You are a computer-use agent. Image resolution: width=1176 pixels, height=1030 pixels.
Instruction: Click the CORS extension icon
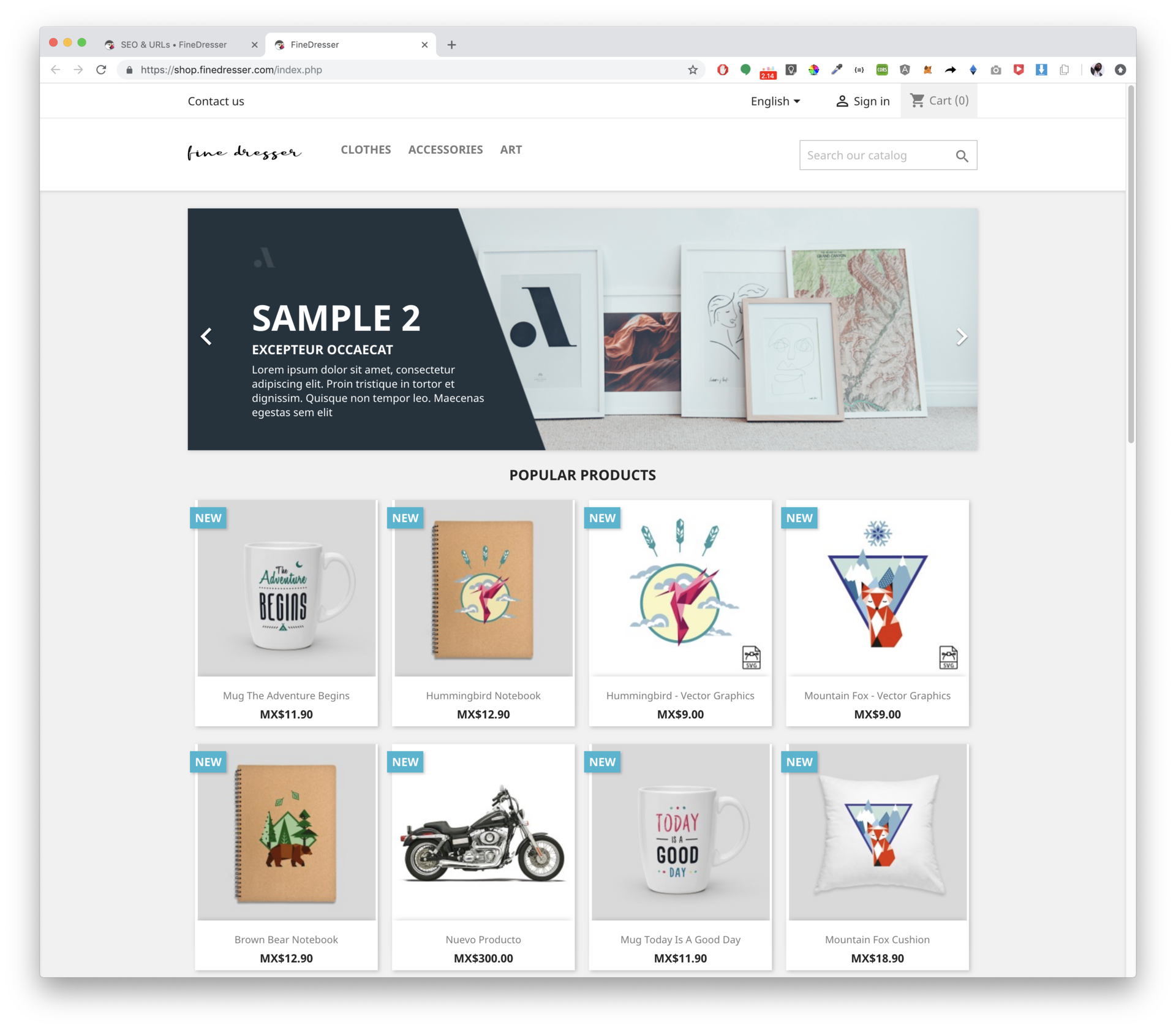882,70
